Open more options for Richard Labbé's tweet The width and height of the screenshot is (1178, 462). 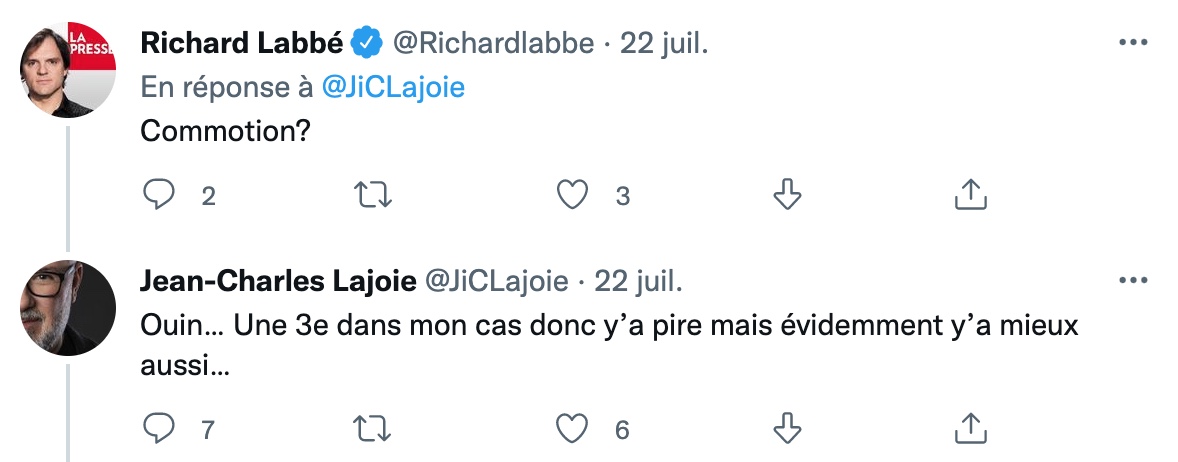coord(1133,43)
